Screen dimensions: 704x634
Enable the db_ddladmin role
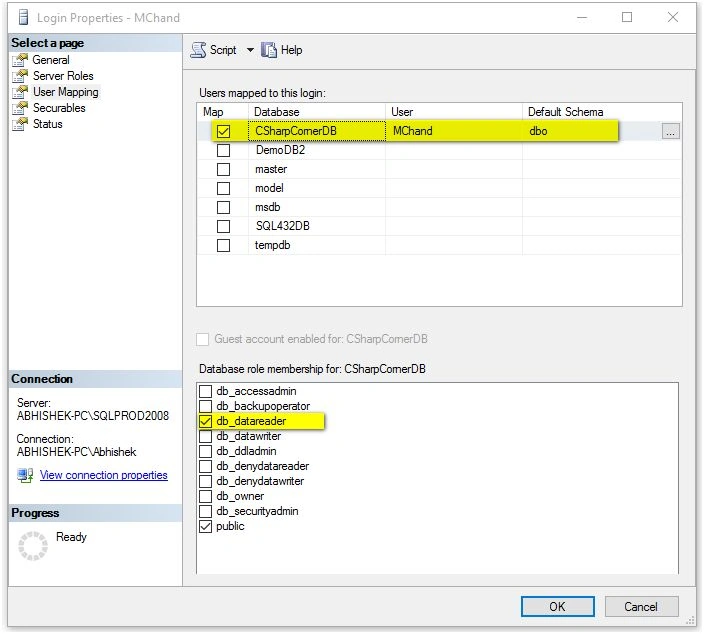tap(205, 451)
